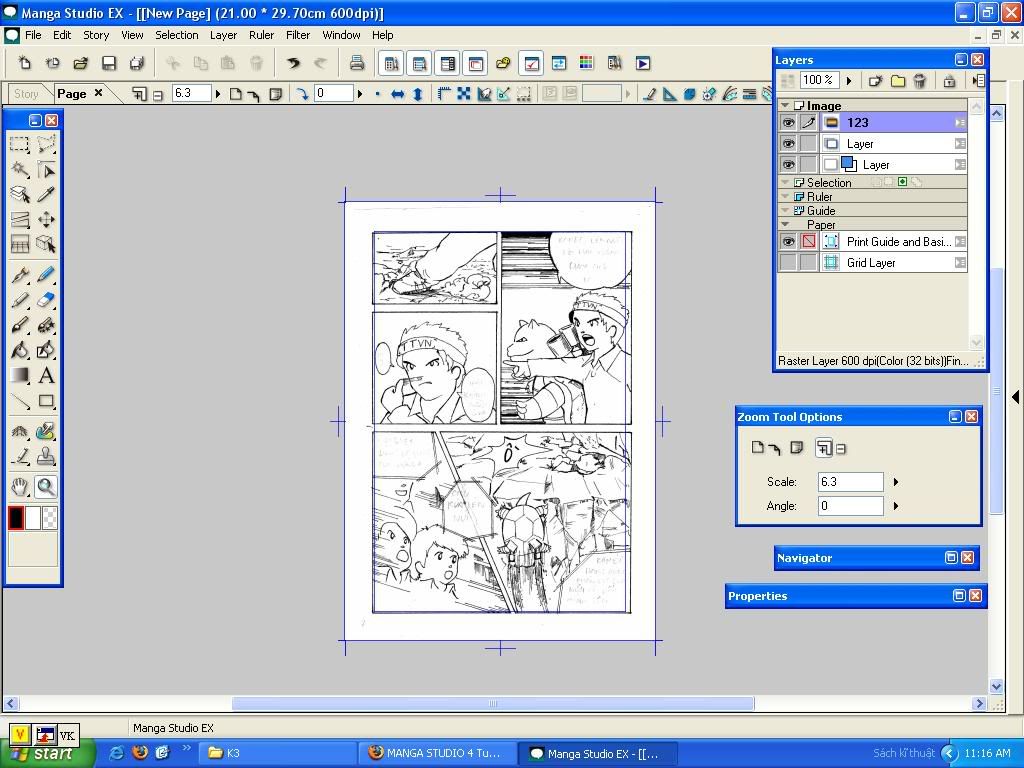Image resolution: width=1024 pixels, height=768 pixels.
Task: Select the Firefox icon in quick launch
Action: coord(140,752)
